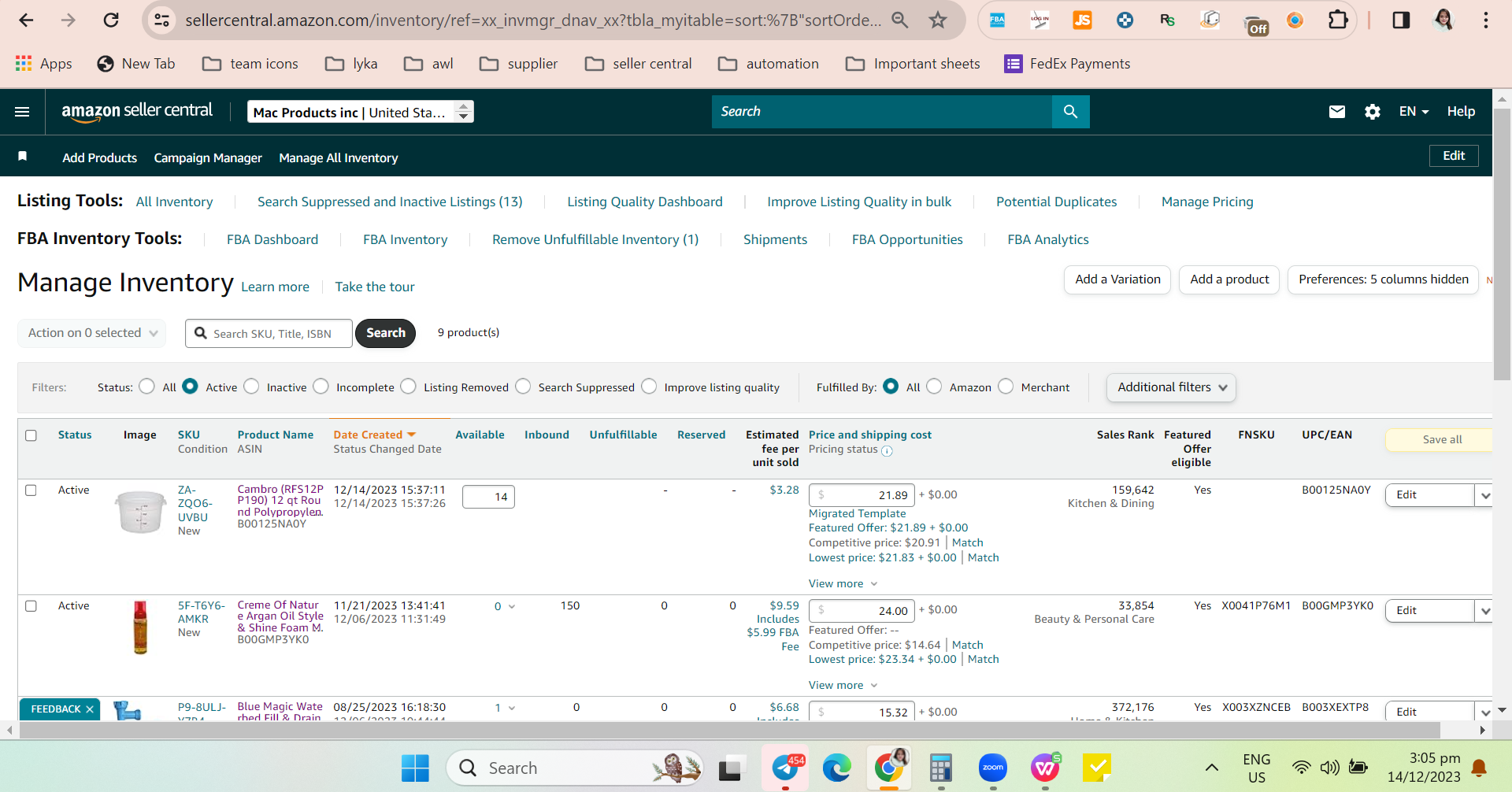Open the FedEx Payments bookmark

coord(1067,64)
